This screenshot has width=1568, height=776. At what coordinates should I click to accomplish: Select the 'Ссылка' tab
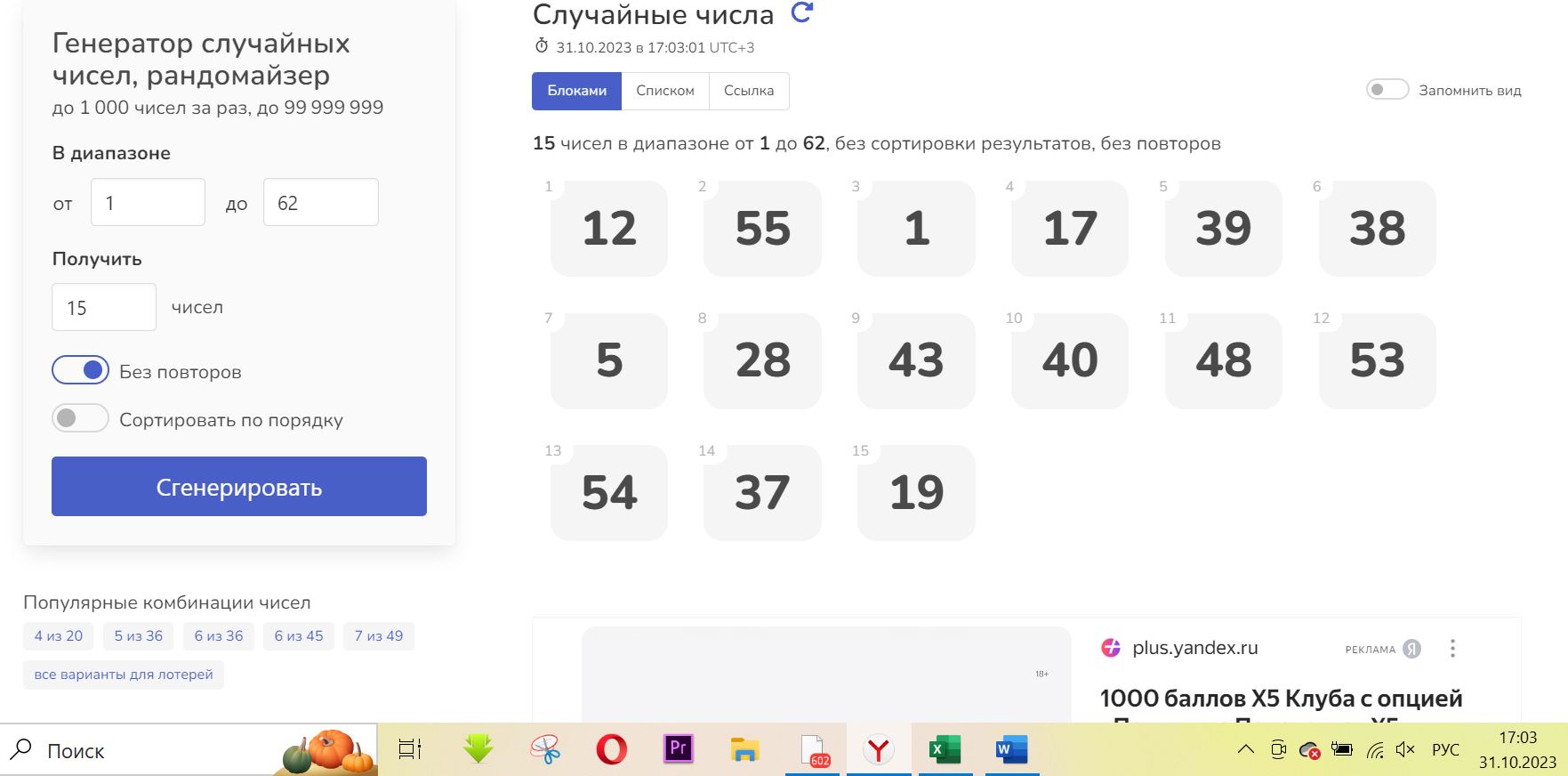point(749,91)
